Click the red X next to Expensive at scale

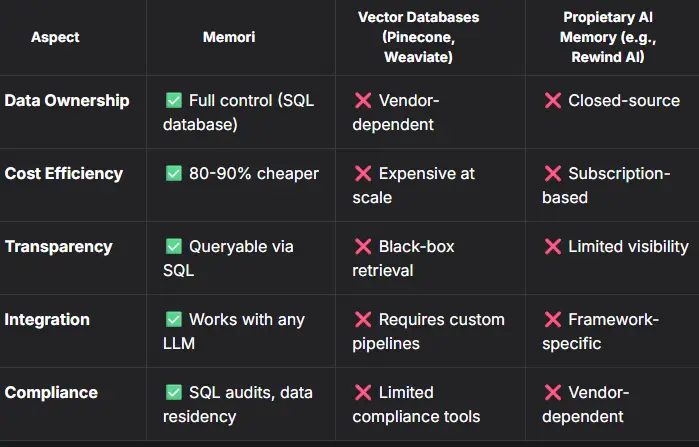pyautogui.click(x=363, y=173)
